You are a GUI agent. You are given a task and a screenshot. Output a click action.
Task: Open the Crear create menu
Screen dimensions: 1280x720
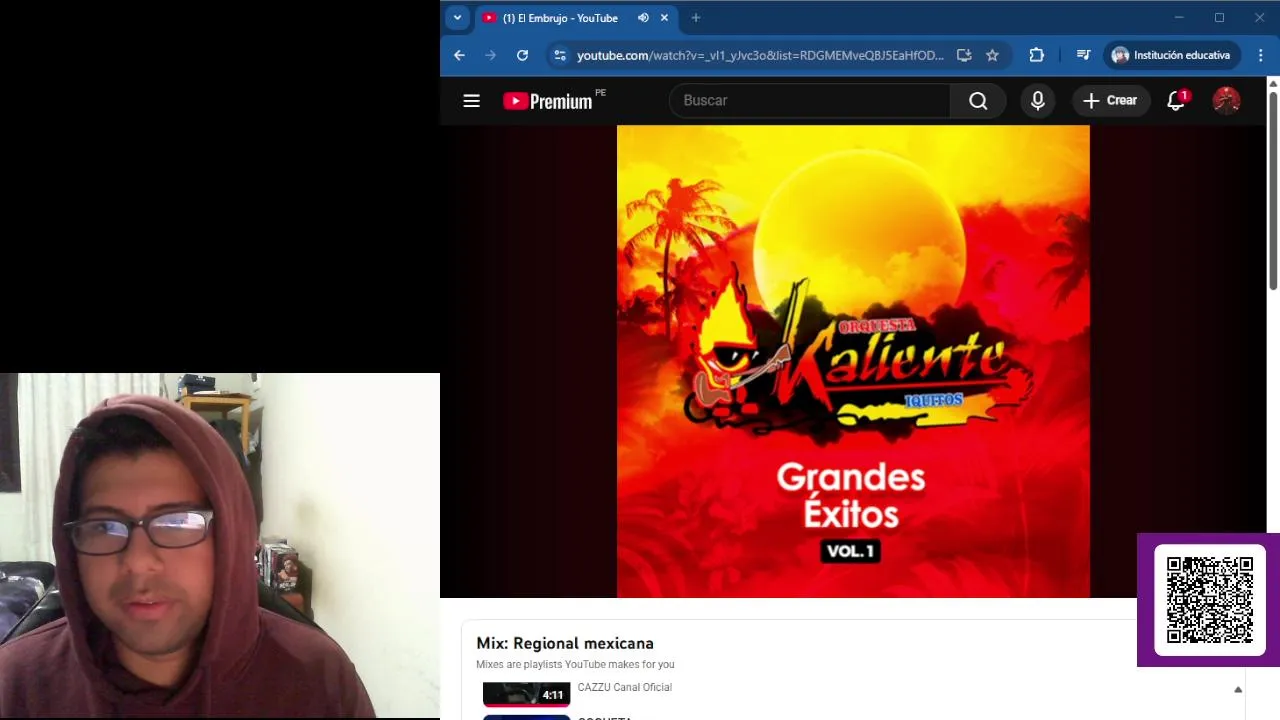tap(1110, 100)
